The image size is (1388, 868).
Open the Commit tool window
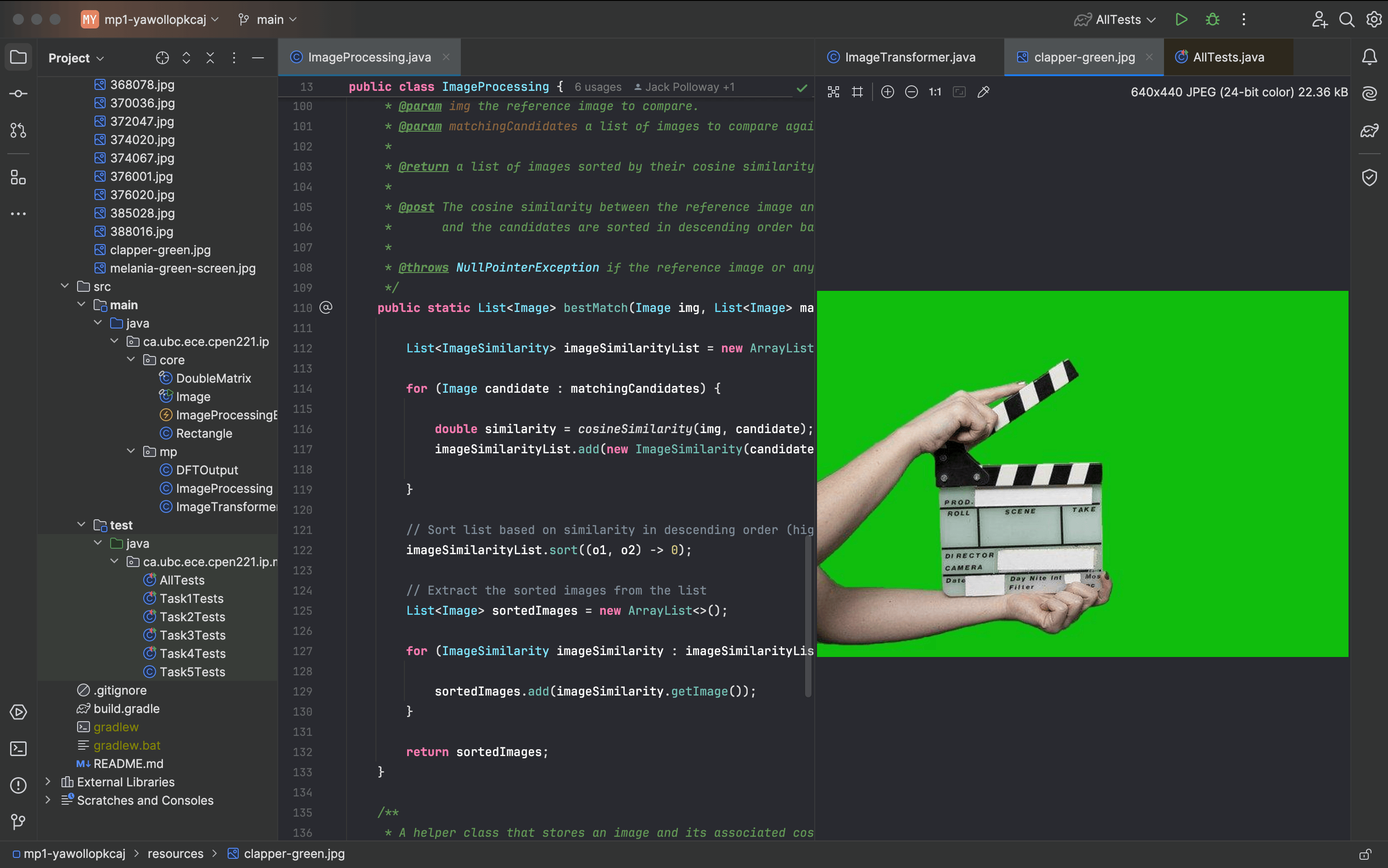tap(18, 94)
